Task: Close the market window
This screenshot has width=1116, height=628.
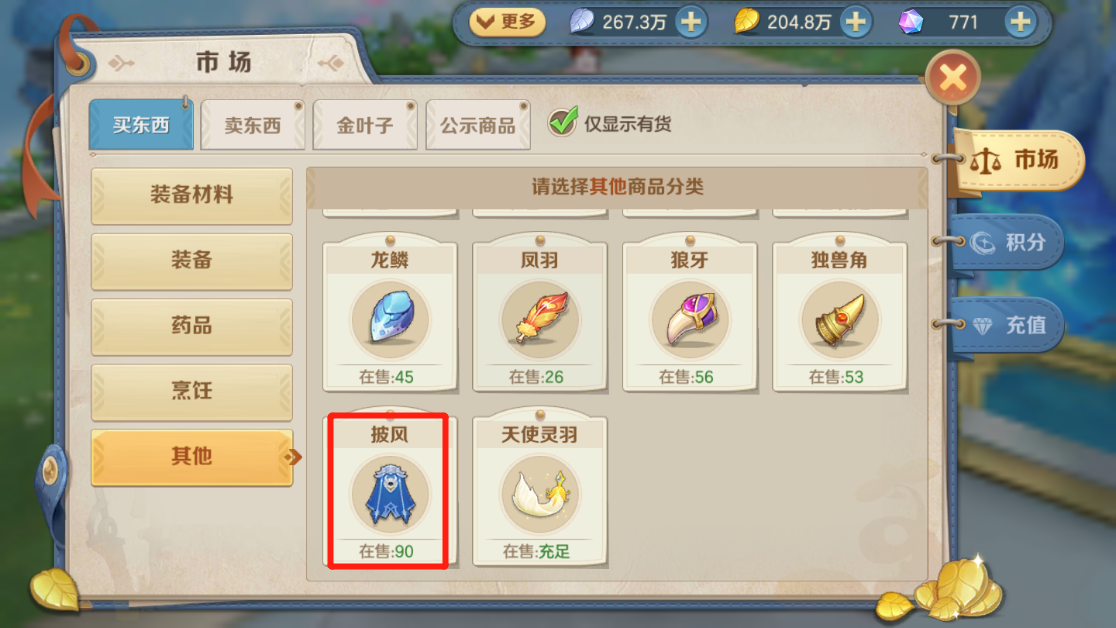Action: [x=952, y=78]
